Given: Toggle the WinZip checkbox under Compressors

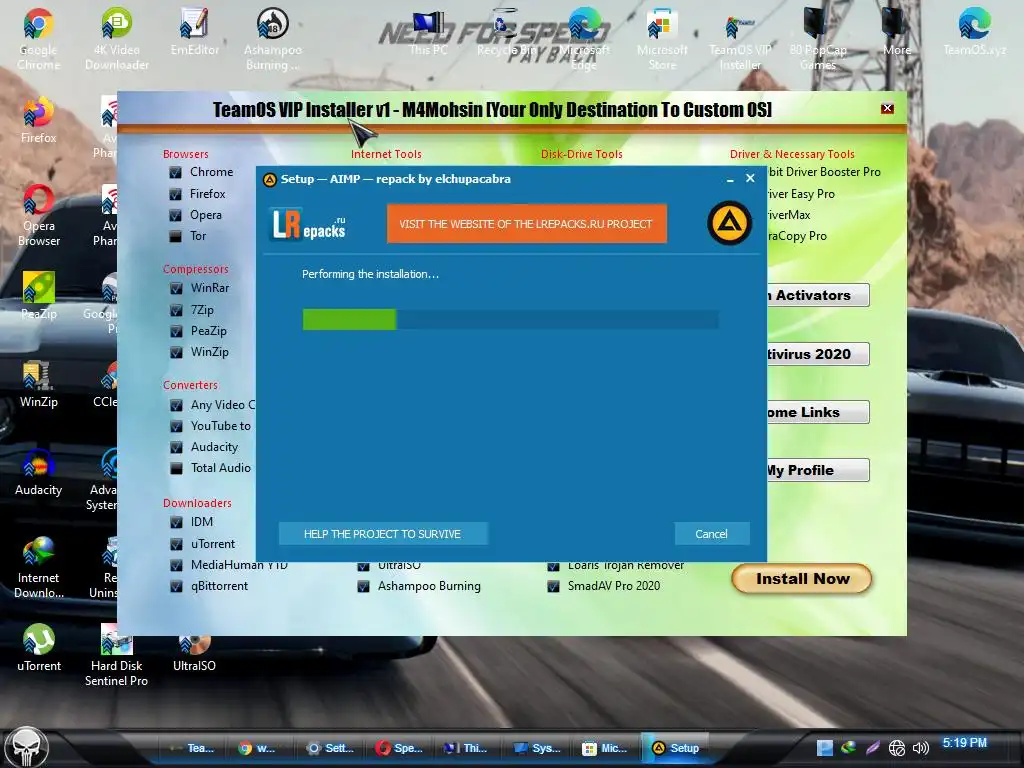Looking at the screenshot, I should click(176, 352).
